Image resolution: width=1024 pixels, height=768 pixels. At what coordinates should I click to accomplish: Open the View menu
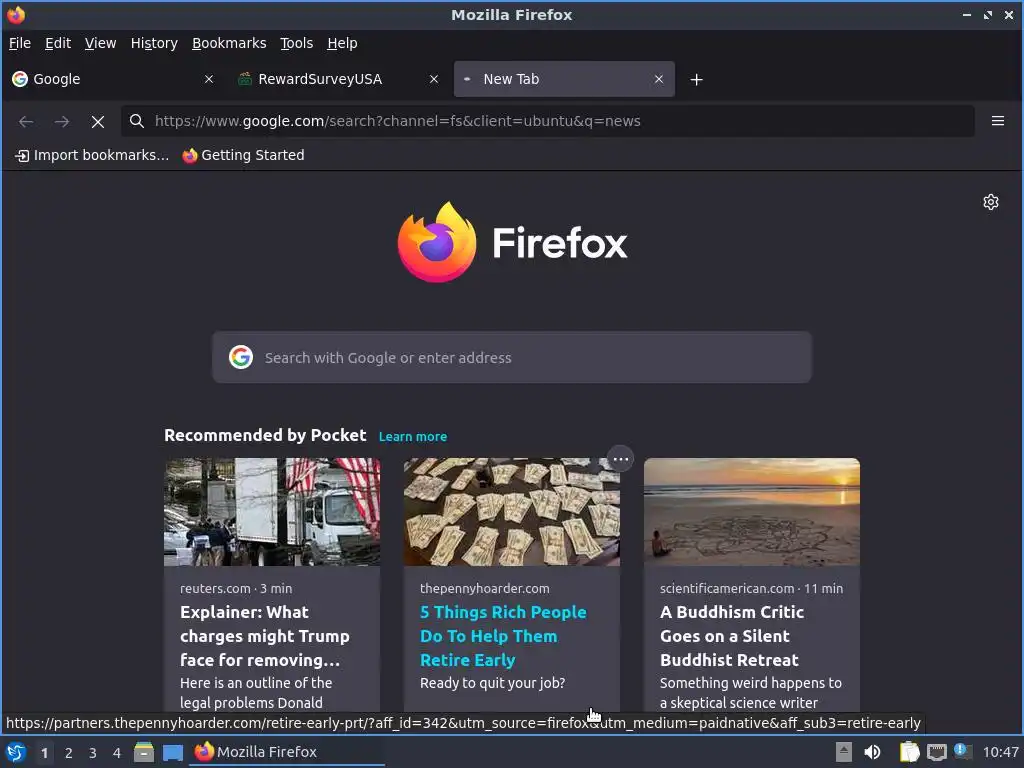[x=100, y=43]
